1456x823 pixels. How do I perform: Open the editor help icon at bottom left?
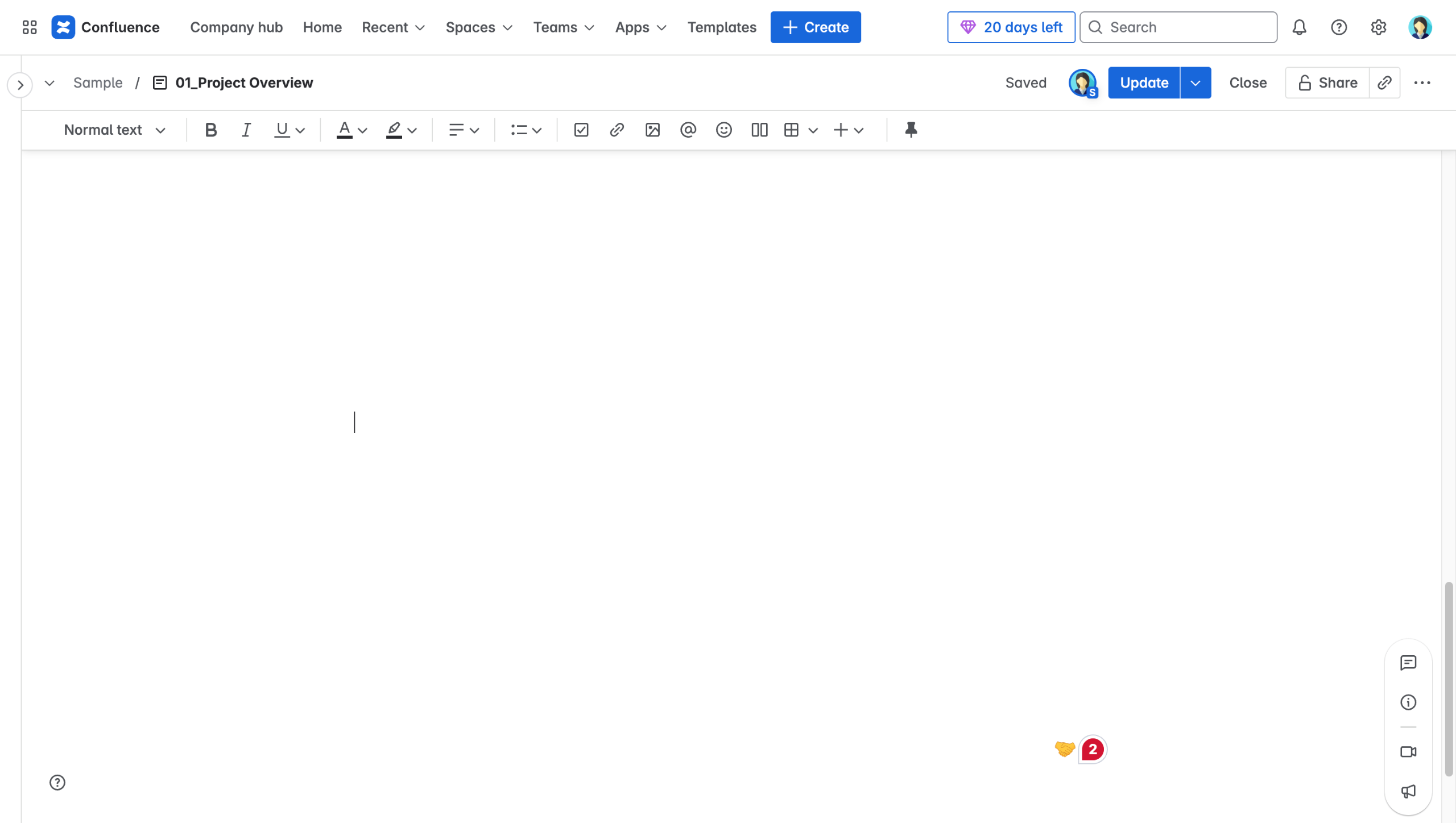57,783
